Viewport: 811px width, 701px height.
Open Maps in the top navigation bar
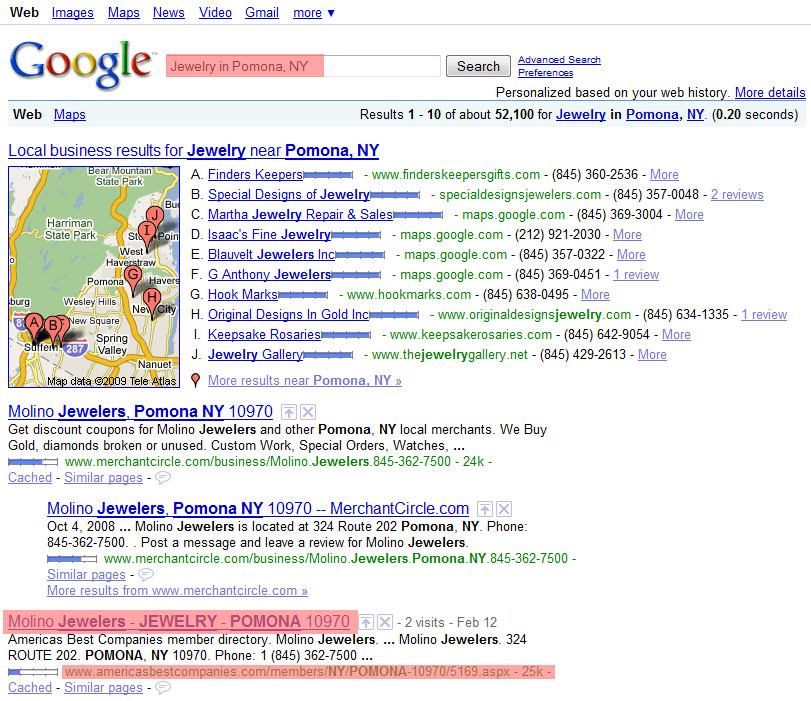tap(124, 13)
